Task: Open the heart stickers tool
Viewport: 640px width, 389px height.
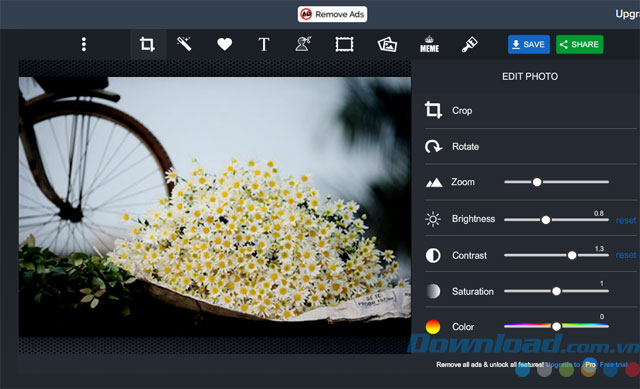Action: click(x=224, y=44)
